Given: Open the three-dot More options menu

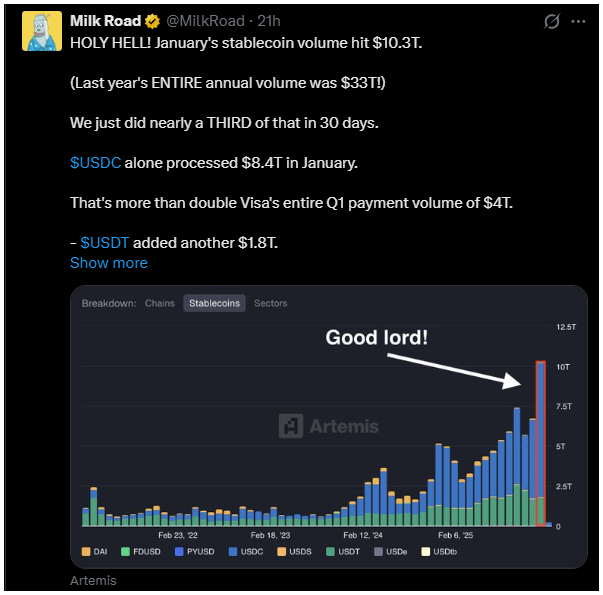Looking at the screenshot, I should coord(578,21).
